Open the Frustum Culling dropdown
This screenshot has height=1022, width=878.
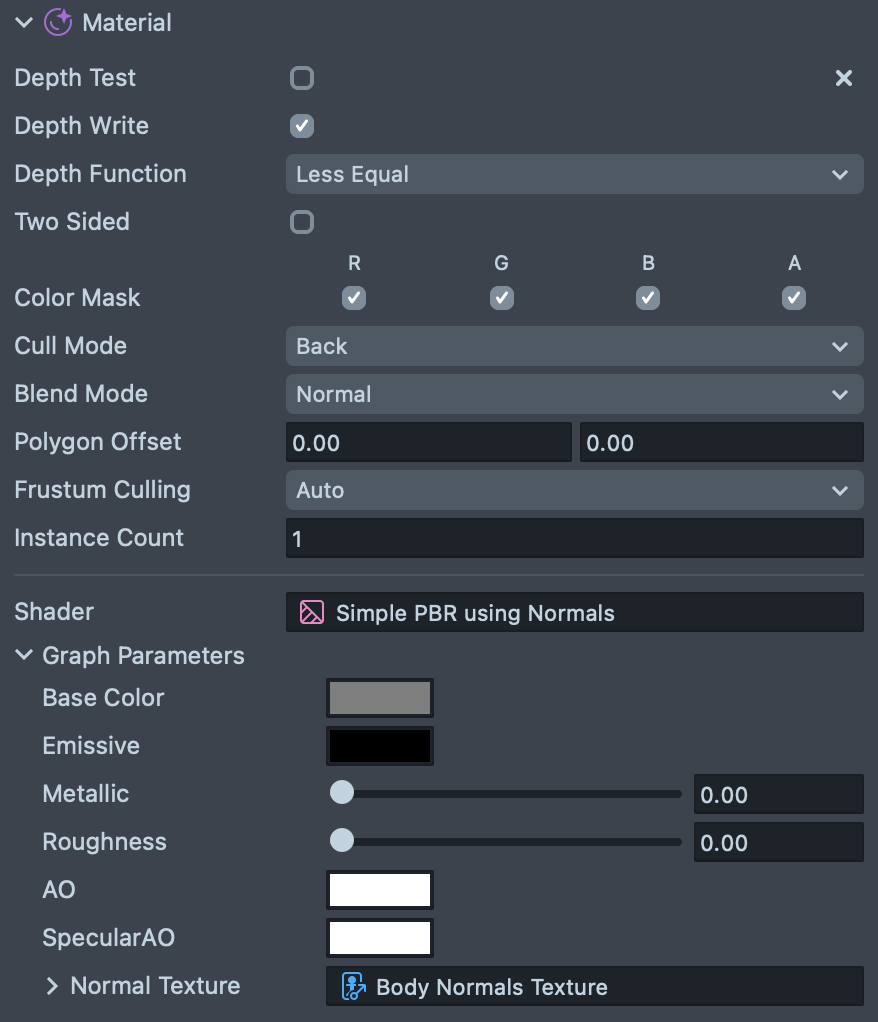point(574,490)
